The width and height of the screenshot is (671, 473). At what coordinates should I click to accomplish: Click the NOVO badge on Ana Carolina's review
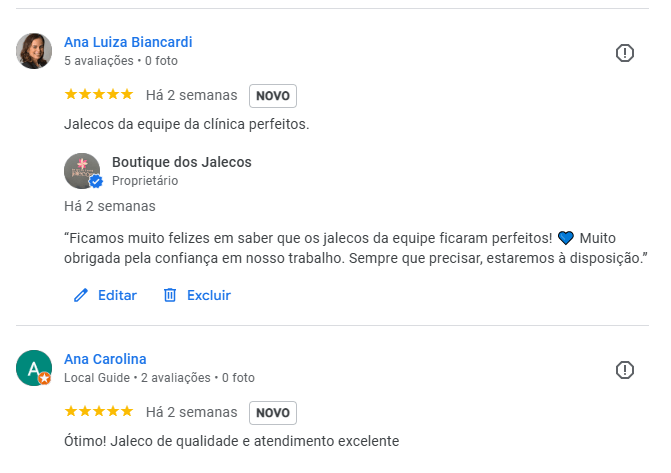coord(273,413)
